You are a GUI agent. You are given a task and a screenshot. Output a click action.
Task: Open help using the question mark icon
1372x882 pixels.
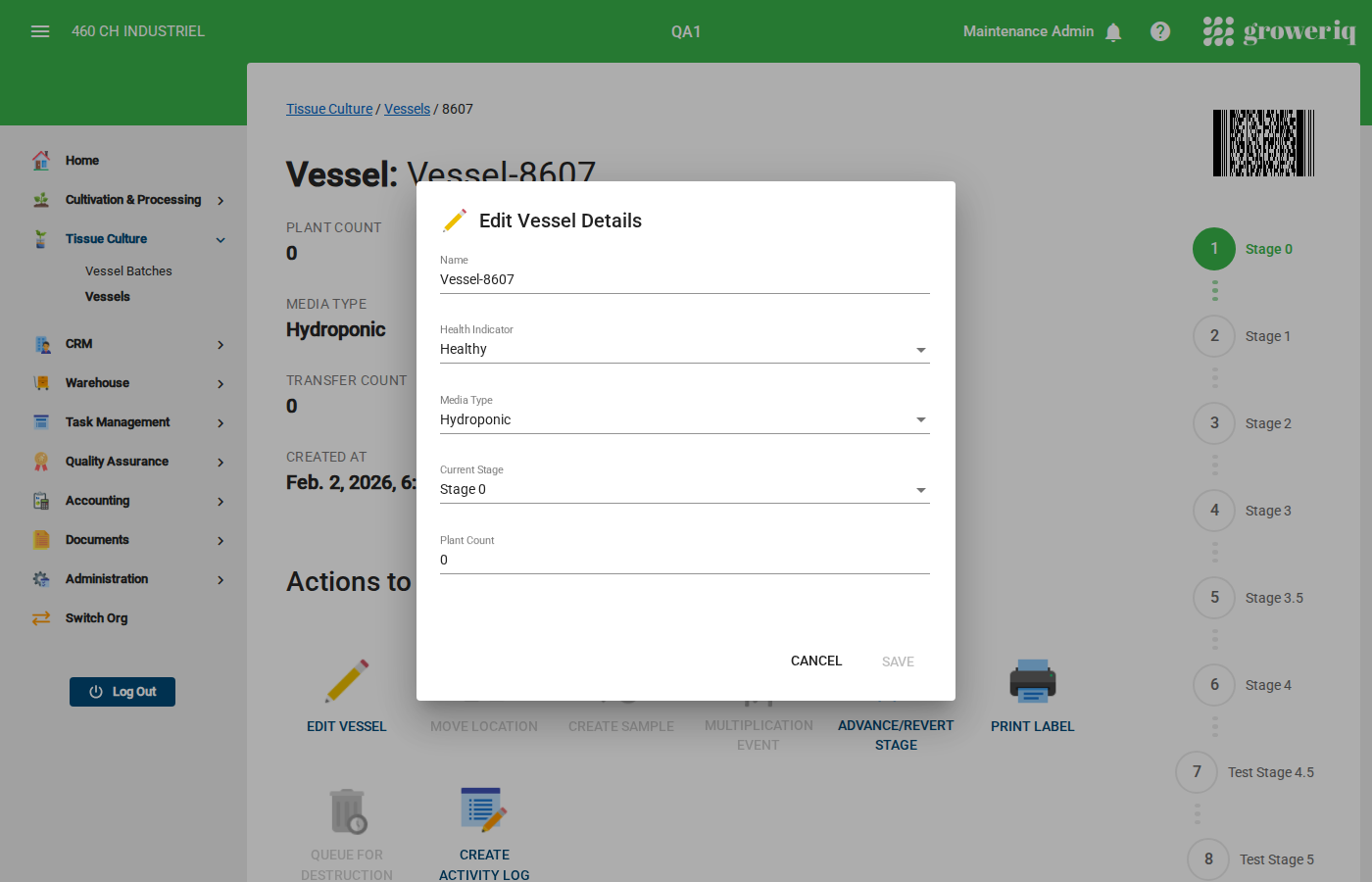pos(1160,30)
